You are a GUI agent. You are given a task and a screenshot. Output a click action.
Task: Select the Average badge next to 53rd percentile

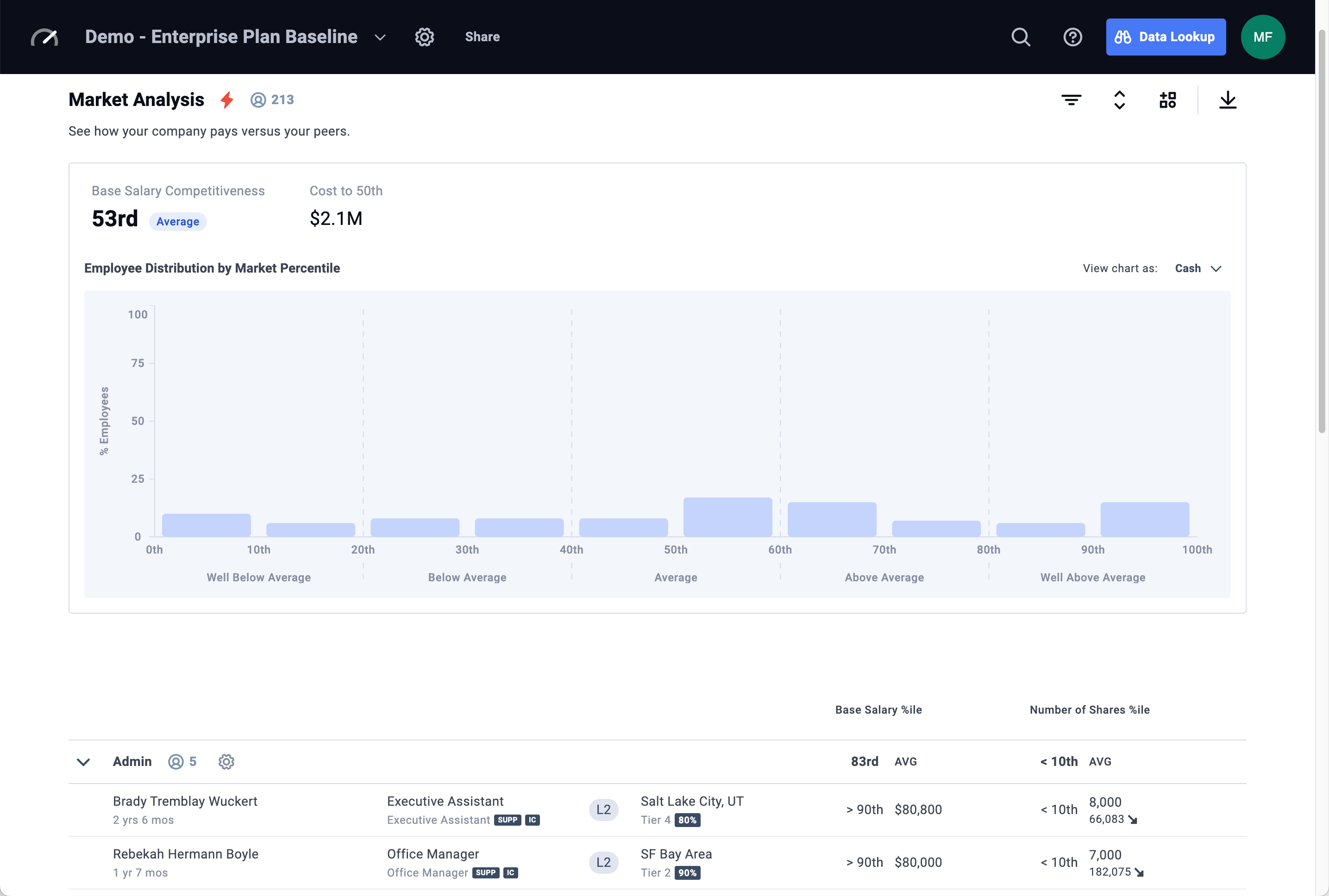coord(177,221)
